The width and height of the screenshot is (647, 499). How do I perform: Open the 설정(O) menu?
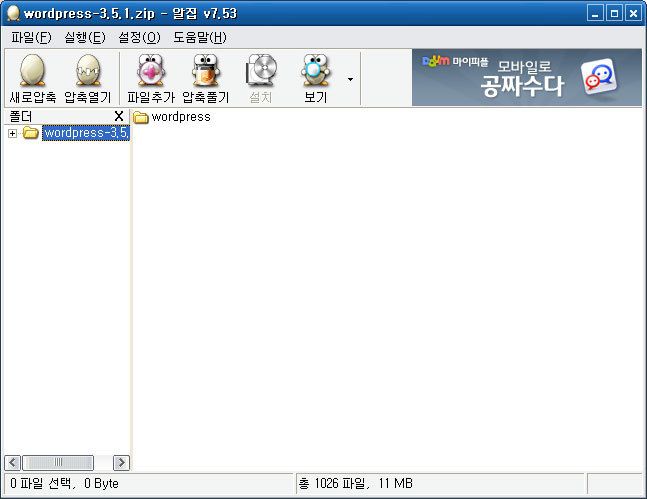pyautogui.click(x=139, y=38)
